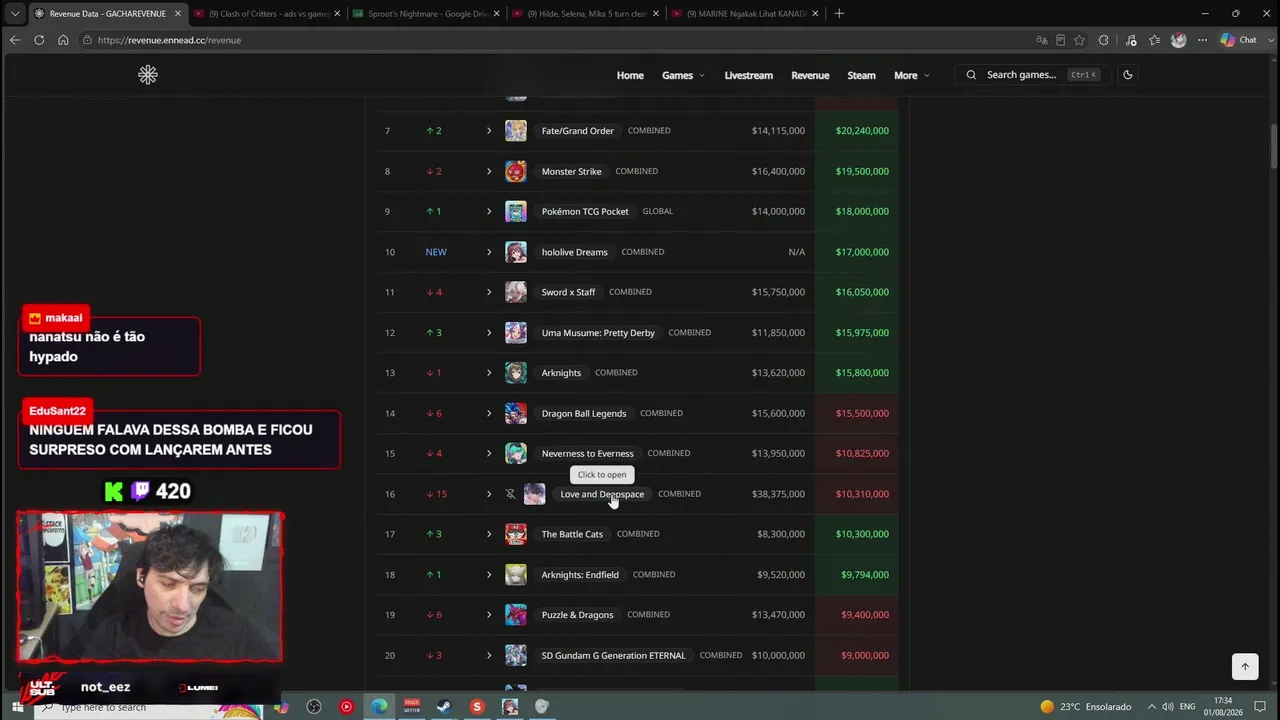1280x720 pixels.
Task: Click the Battle Cats game icon
Action: coord(516,534)
